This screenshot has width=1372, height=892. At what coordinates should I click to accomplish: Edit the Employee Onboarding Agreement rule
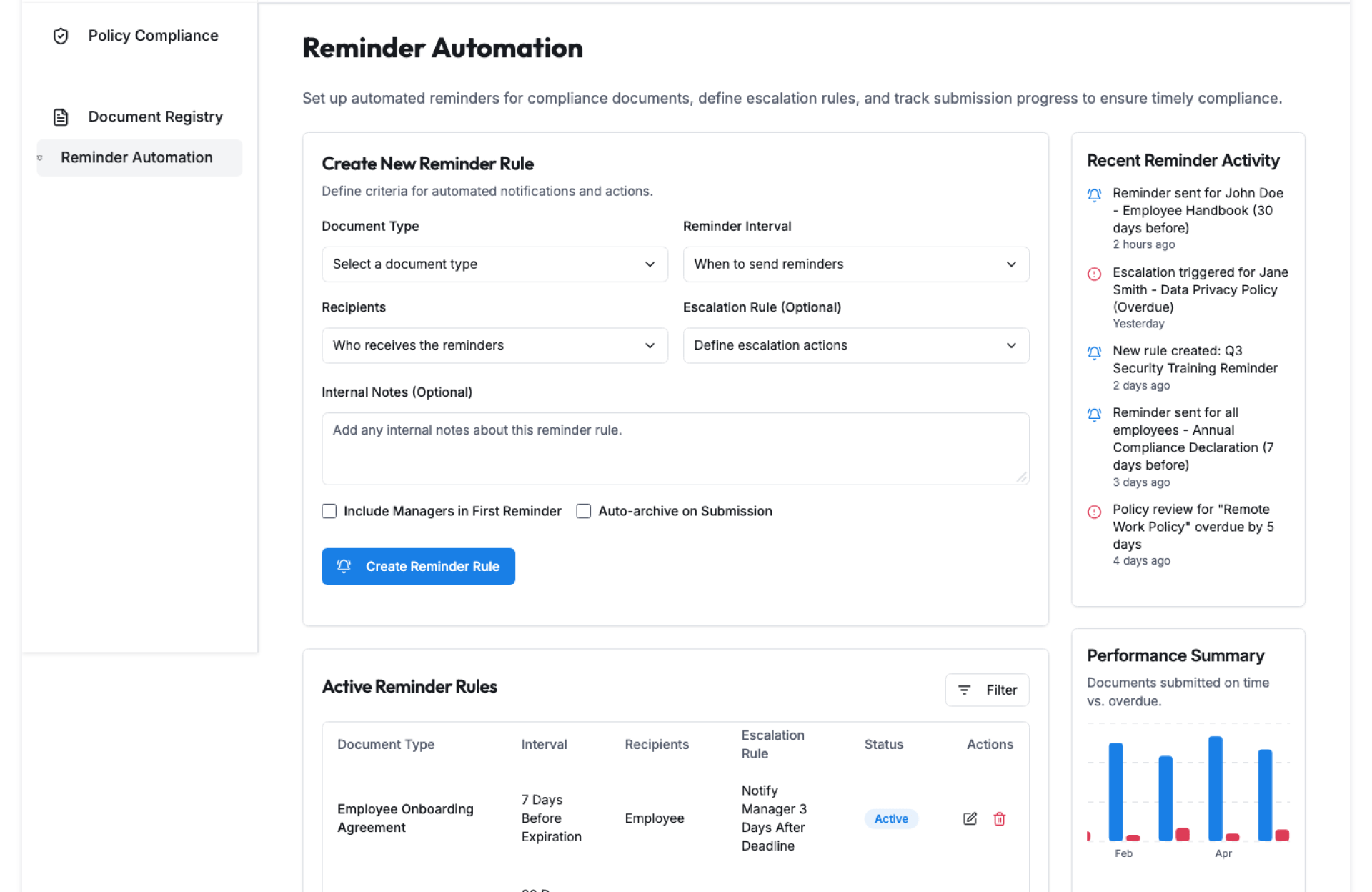coord(969,818)
